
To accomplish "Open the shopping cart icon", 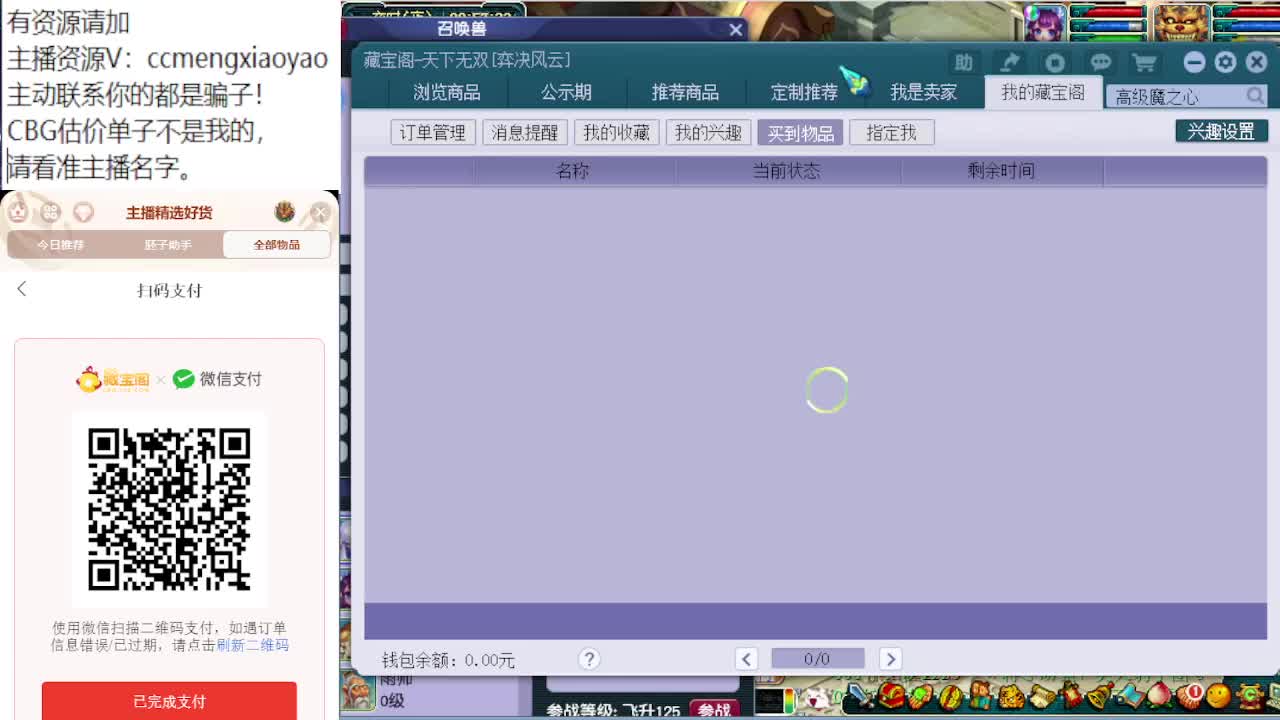I will (1145, 62).
